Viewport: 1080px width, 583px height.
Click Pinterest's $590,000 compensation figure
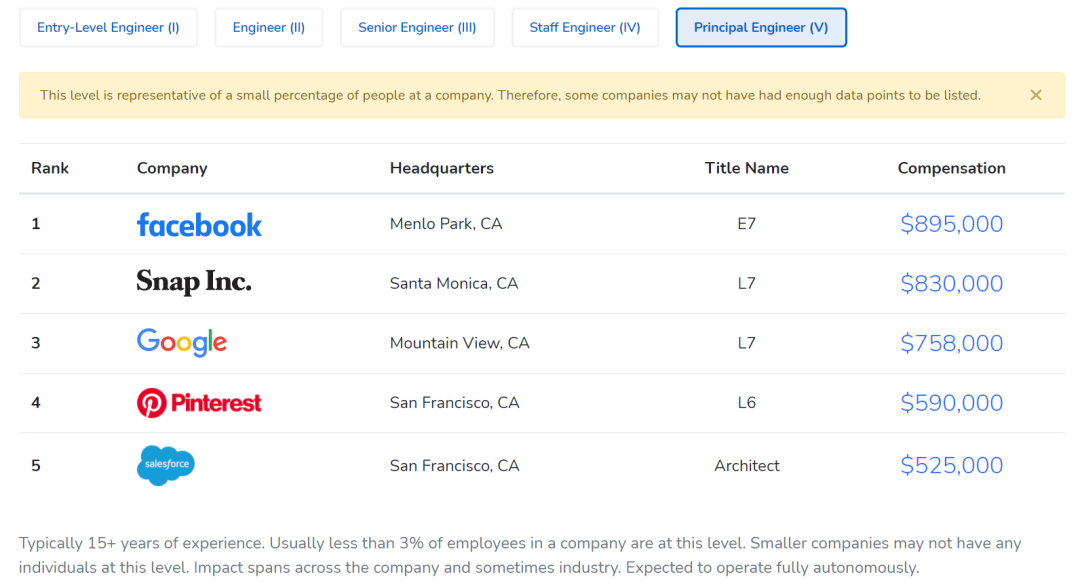[951, 402]
